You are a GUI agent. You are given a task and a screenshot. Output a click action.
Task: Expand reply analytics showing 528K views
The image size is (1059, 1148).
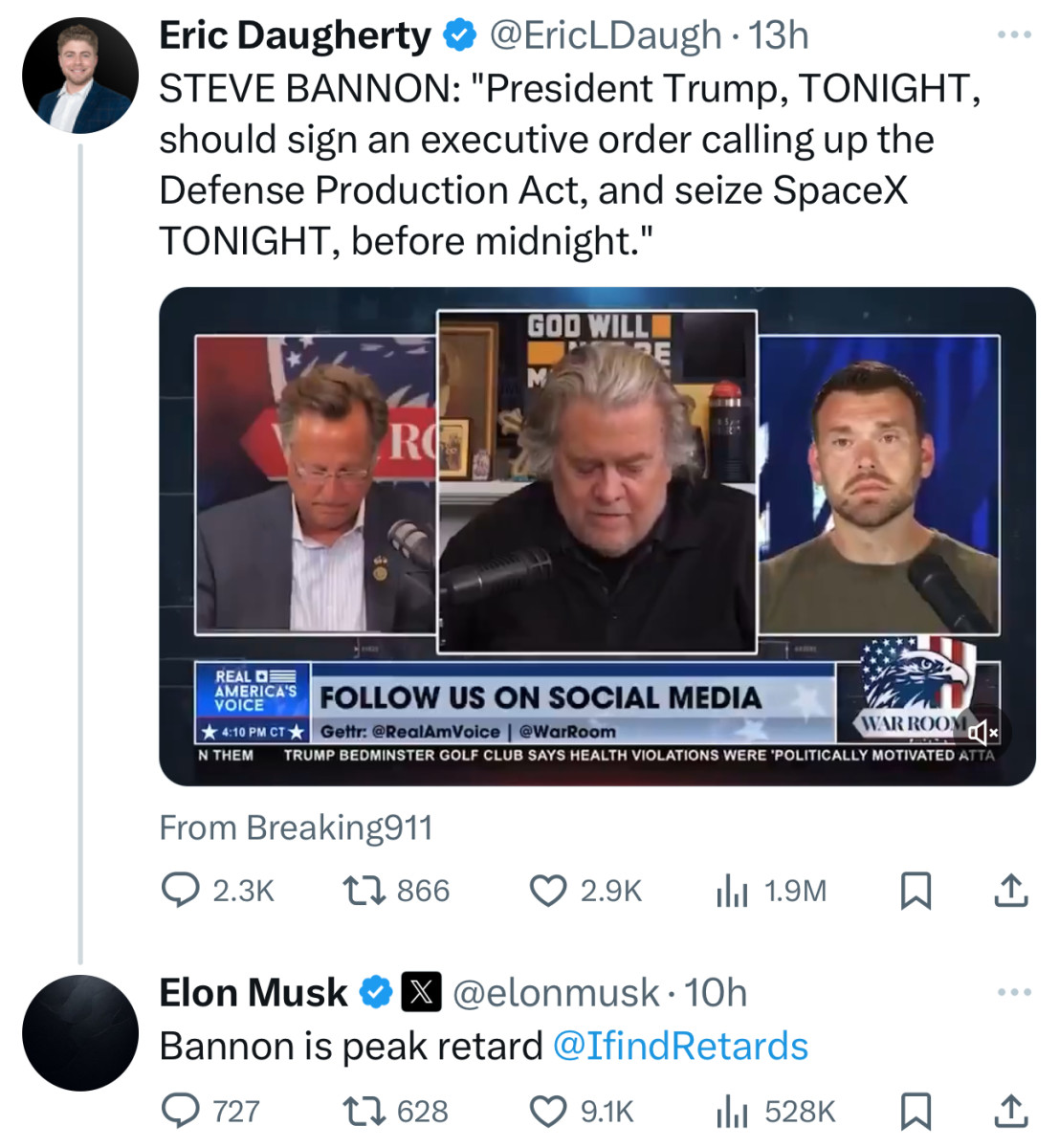pyautogui.click(x=732, y=1111)
